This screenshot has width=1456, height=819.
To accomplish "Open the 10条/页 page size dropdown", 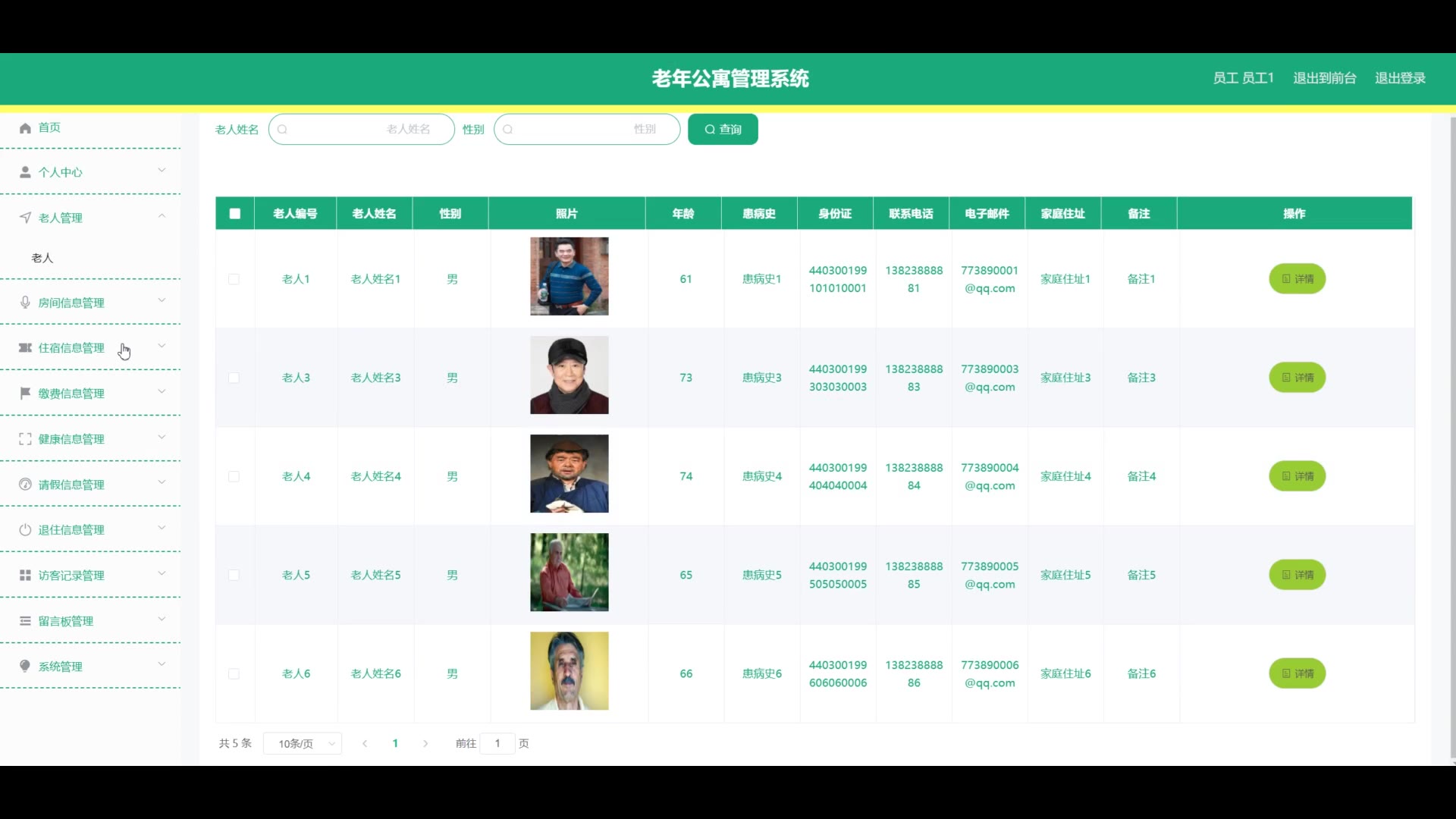I will coord(303,744).
